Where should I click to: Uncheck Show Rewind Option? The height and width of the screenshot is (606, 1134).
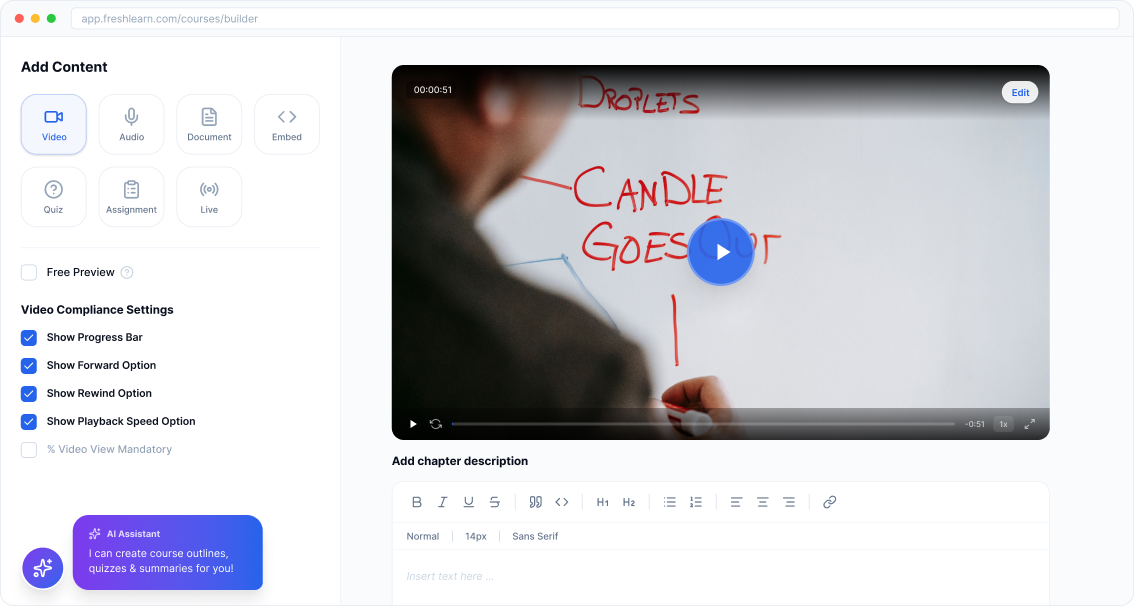(x=29, y=393)
